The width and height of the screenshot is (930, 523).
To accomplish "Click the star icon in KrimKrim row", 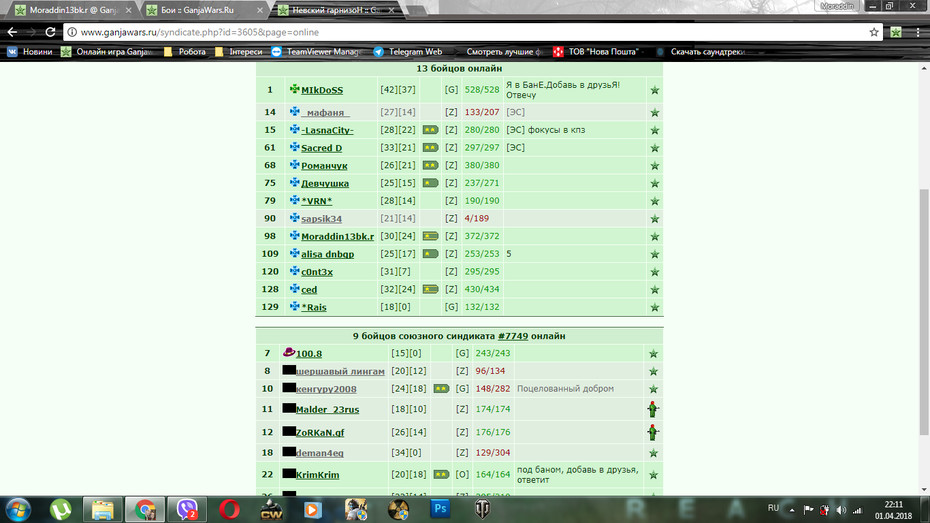I will 653,475.
